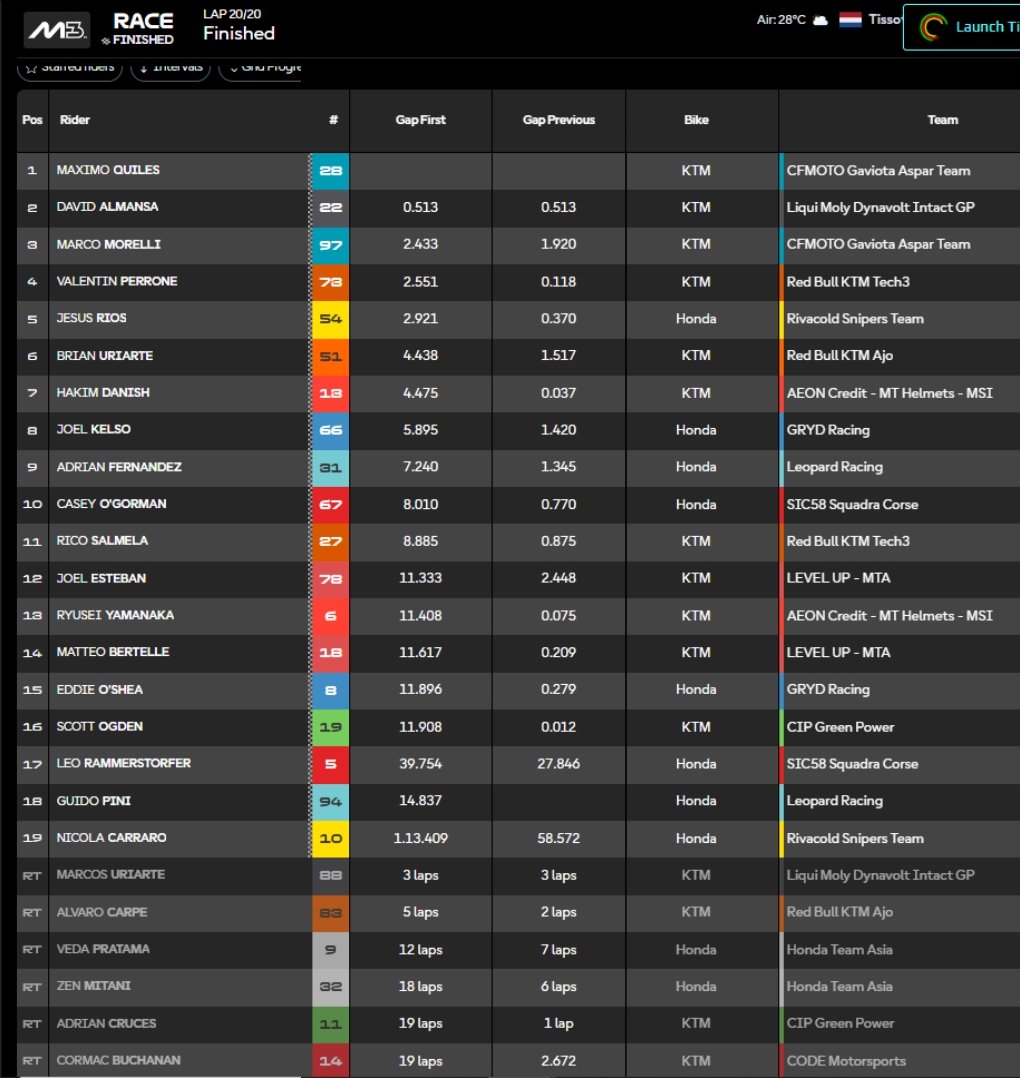This screenshot has height=1078, width=1020.
Task: Click the Rider column header
Action: tap(74, 120)
